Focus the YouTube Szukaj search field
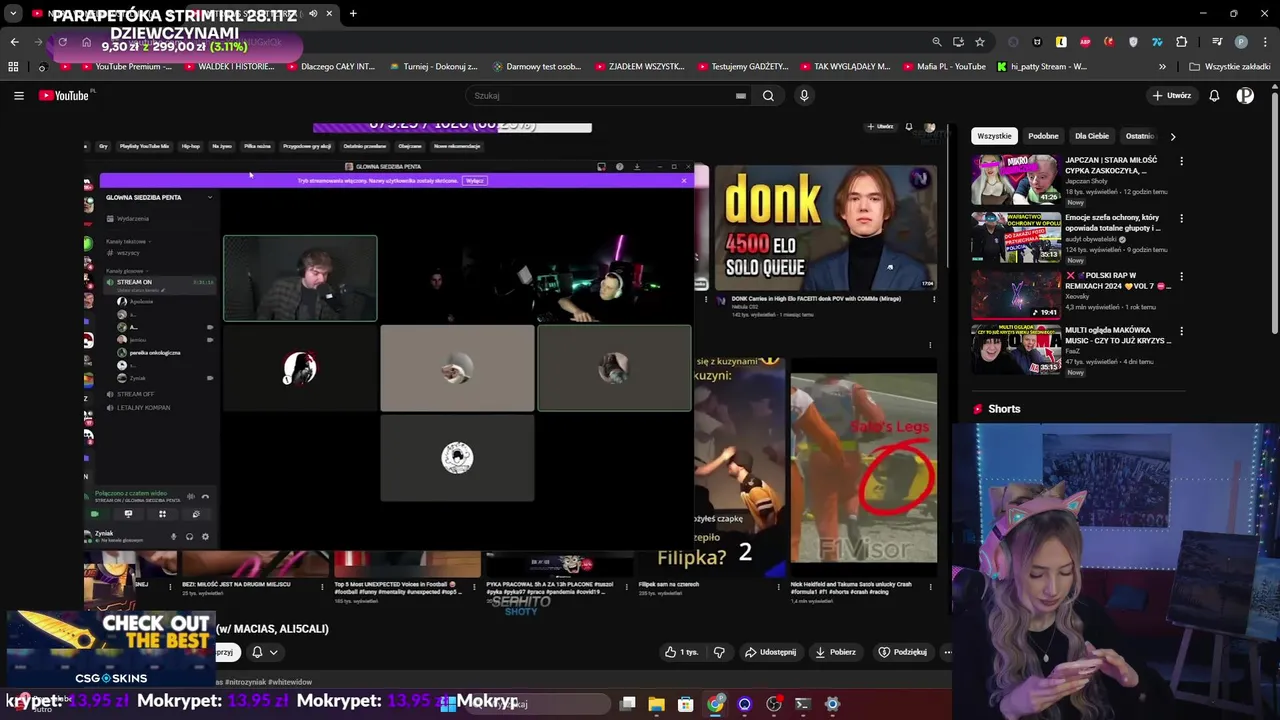 (x=600, y=96)
